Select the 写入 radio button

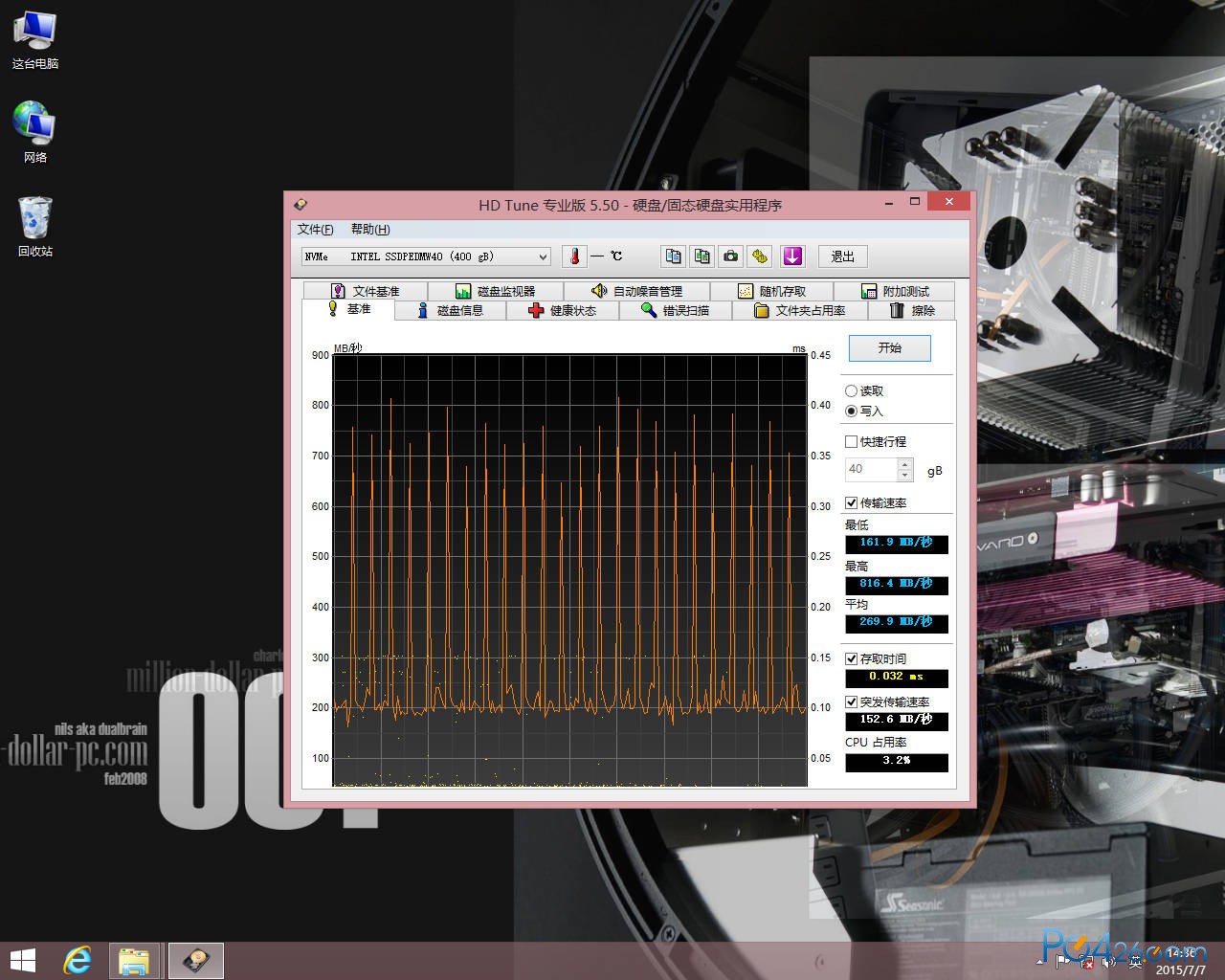[x=864, y=411]
